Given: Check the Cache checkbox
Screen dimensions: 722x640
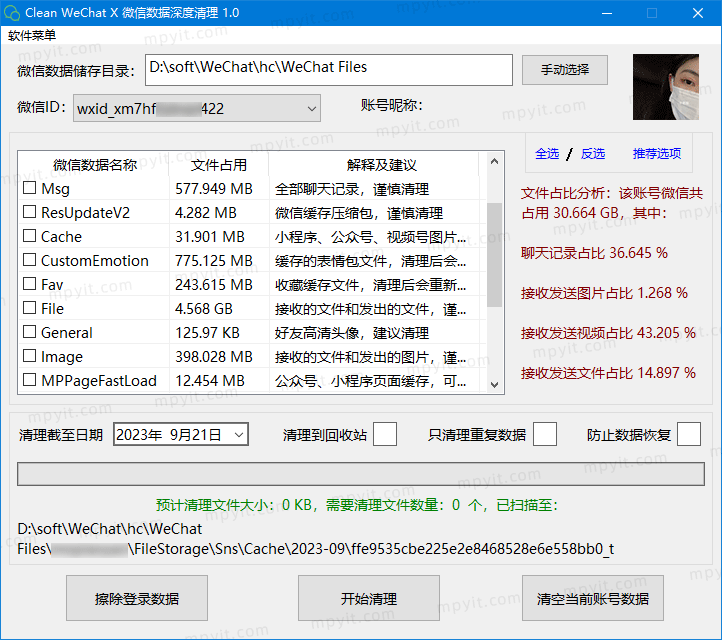Looking at the screenshot, I should (x=29, y=236).
